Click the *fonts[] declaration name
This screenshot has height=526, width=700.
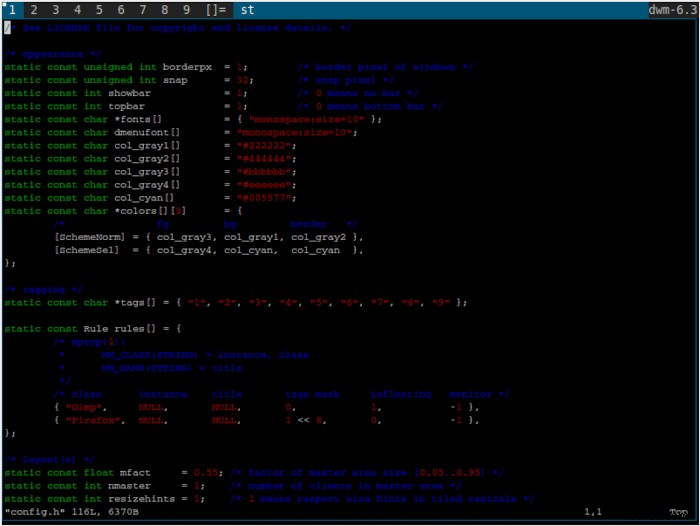coord(138,119)
